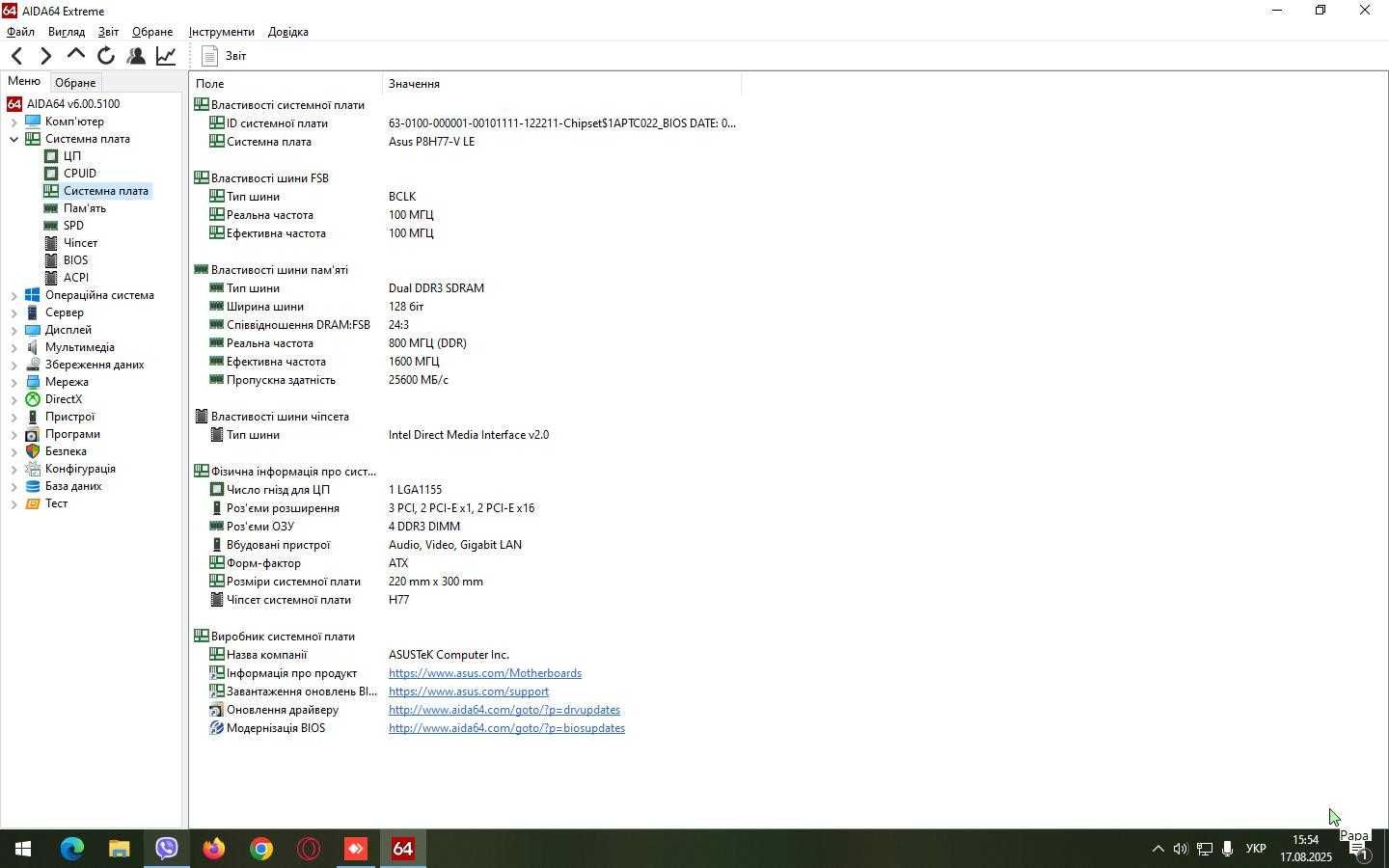This screenshot has width=1389, height=868.
Task: Expand the Збереження даних tree node
Action: 14,365
